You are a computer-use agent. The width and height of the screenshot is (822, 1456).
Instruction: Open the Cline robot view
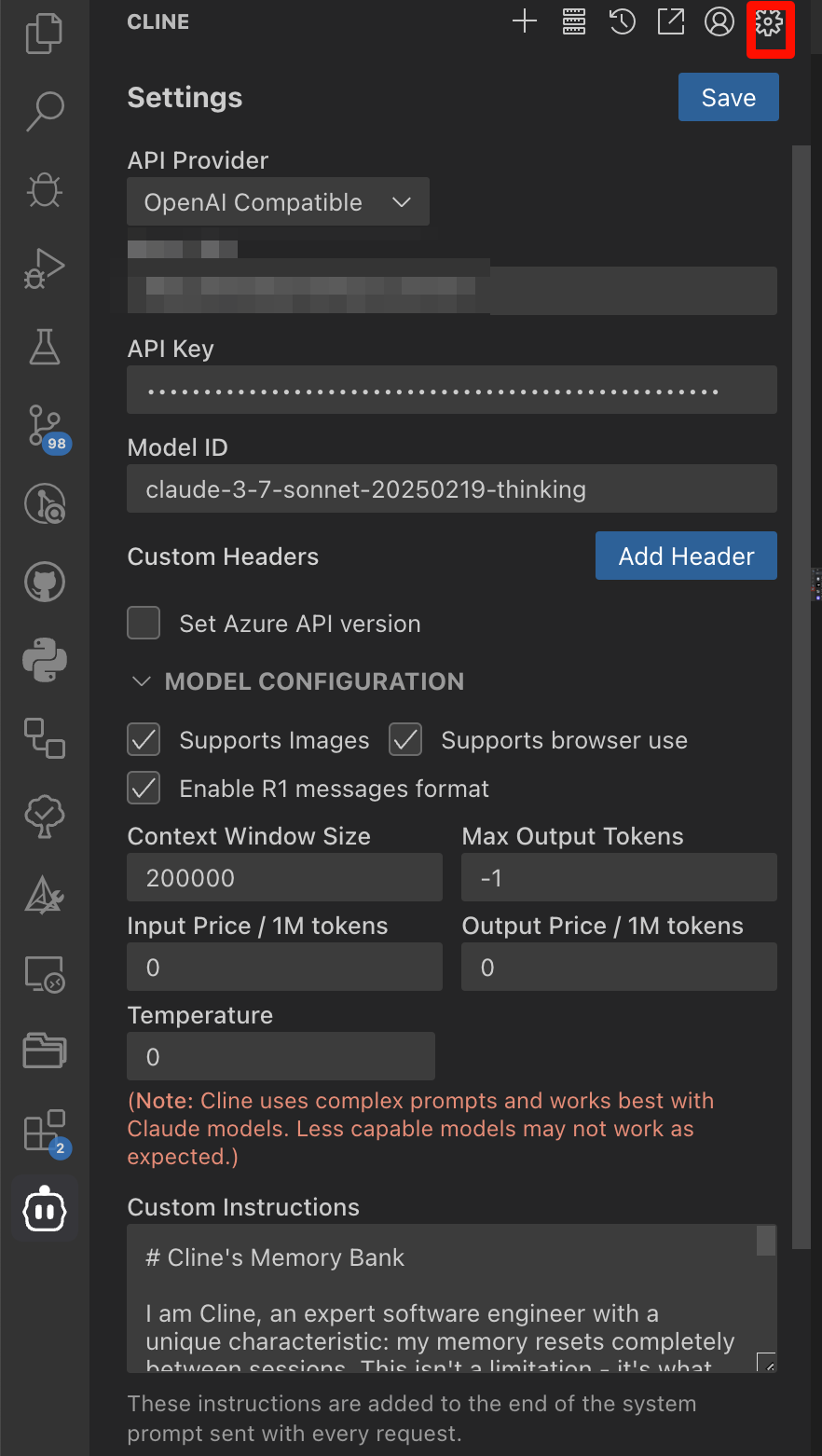click(45, 1210)
